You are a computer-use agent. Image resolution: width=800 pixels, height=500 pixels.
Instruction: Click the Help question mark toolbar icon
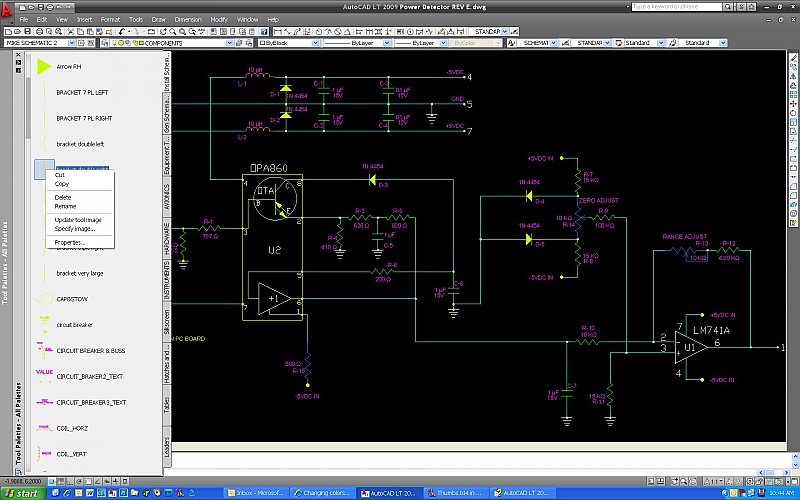tap(264, 31)
